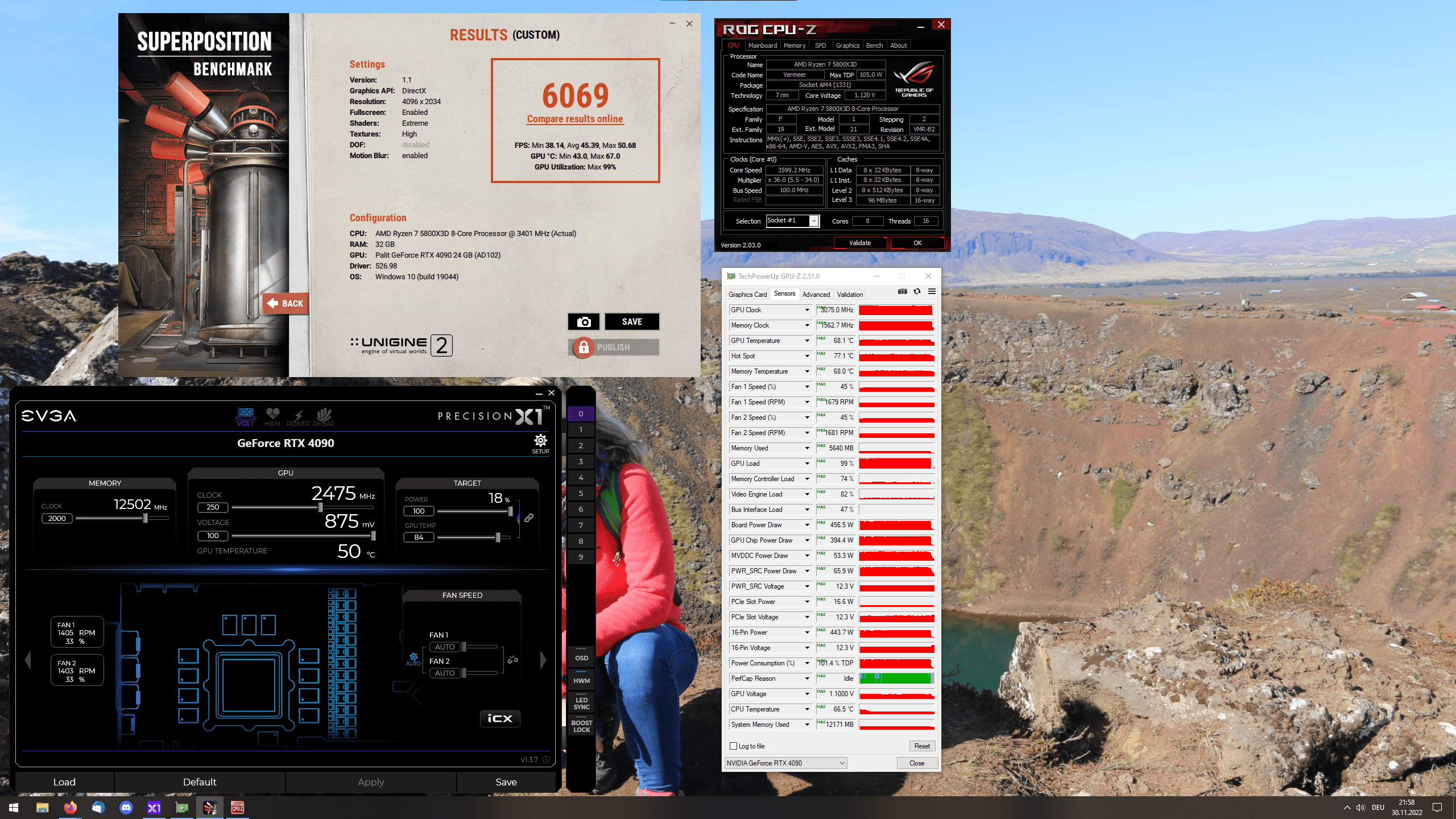Click GPU-Z refresh icon
This screenshot has height=819, width=1456.
(x=917, y=292)
